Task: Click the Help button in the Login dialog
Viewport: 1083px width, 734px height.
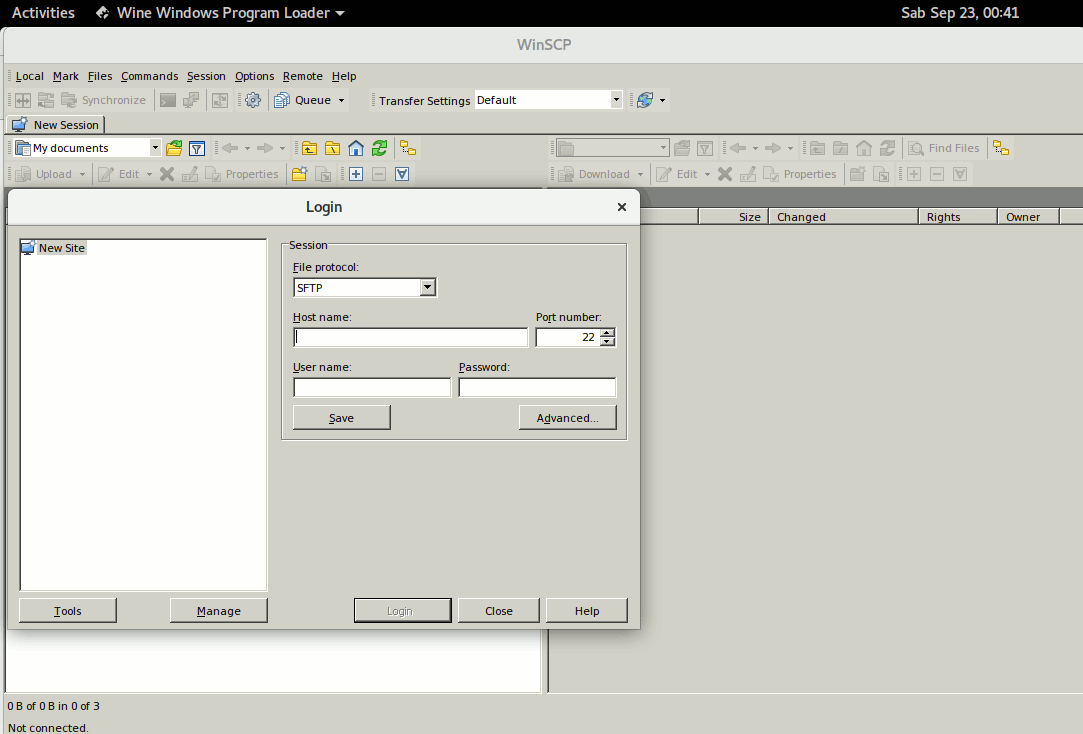Action: coord(586,610)
